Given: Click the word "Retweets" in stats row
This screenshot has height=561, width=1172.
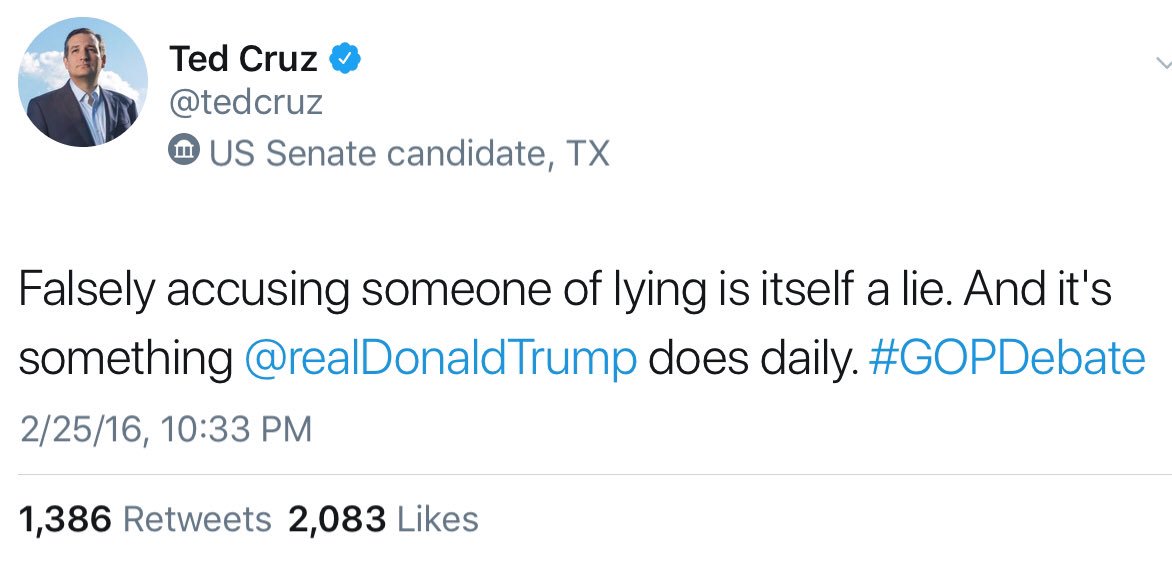Looking at the screenshot, I should point(196,519).
